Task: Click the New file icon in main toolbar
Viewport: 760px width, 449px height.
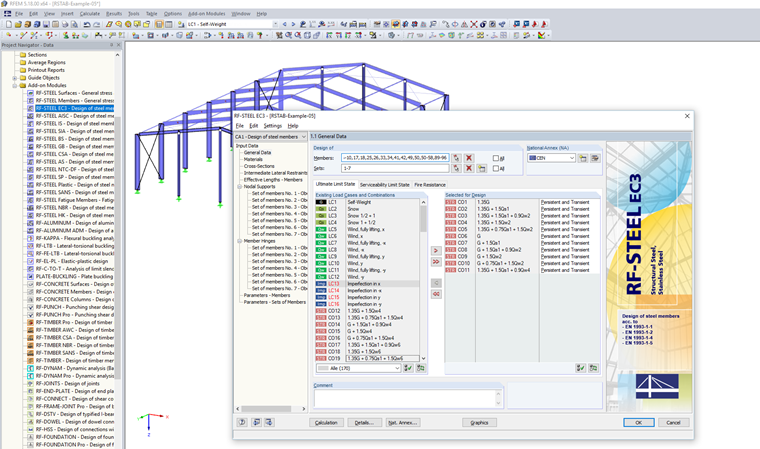Action: point(8,24)
